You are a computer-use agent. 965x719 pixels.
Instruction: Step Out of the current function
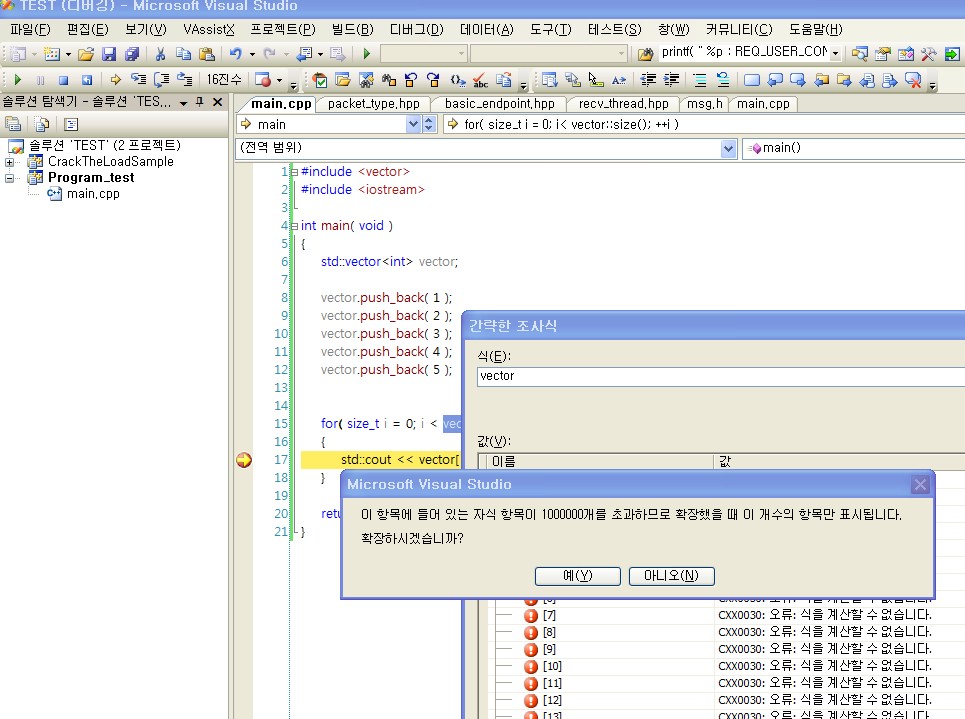(x=185, y=79)
